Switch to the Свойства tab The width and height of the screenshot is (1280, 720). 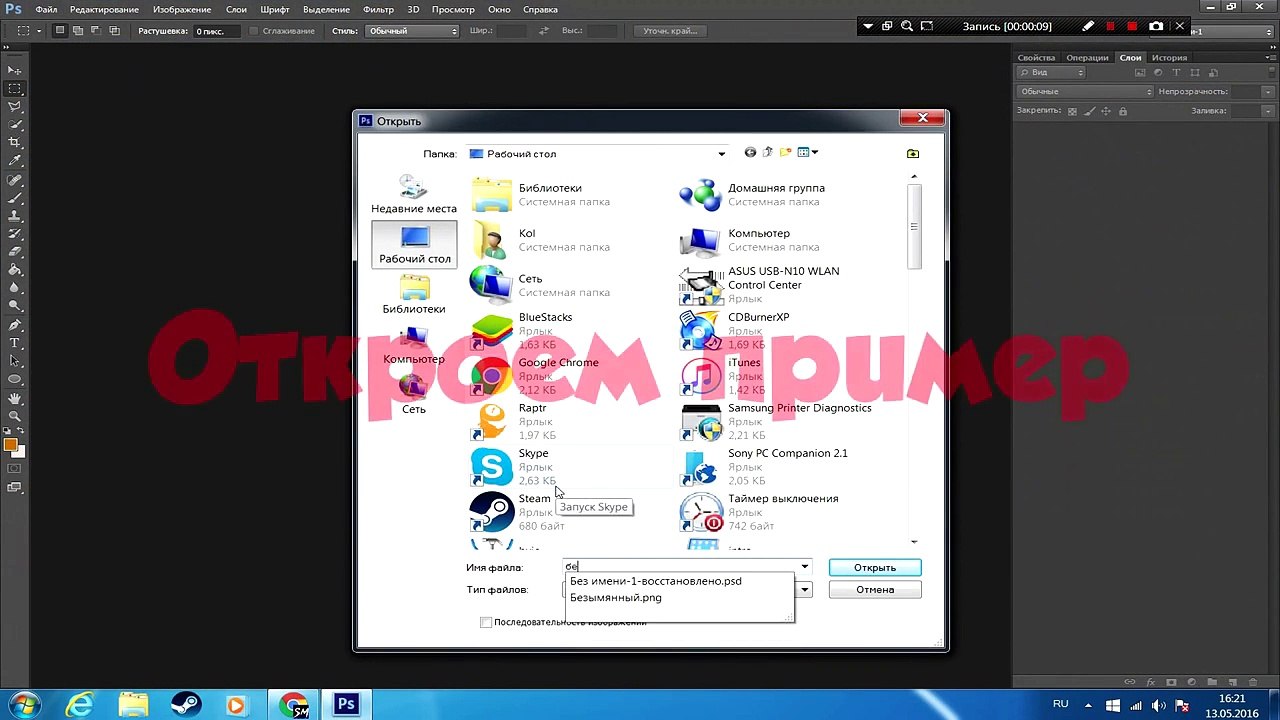pyautogui.click(x=1036, y=57)
